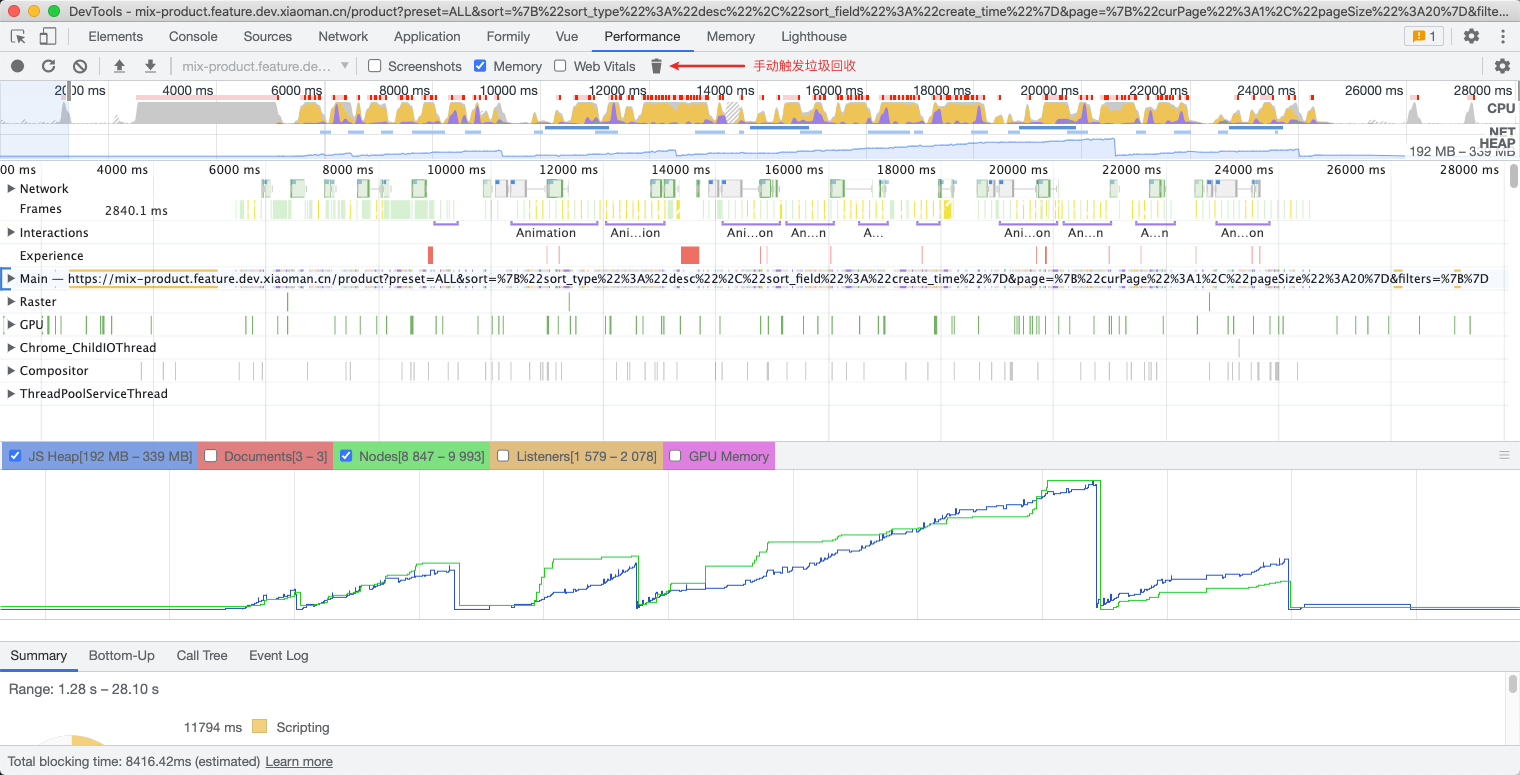The image size is (1520, 775).
Task: Collect garbage with trash icon
Action: click(x=656, y=66)
